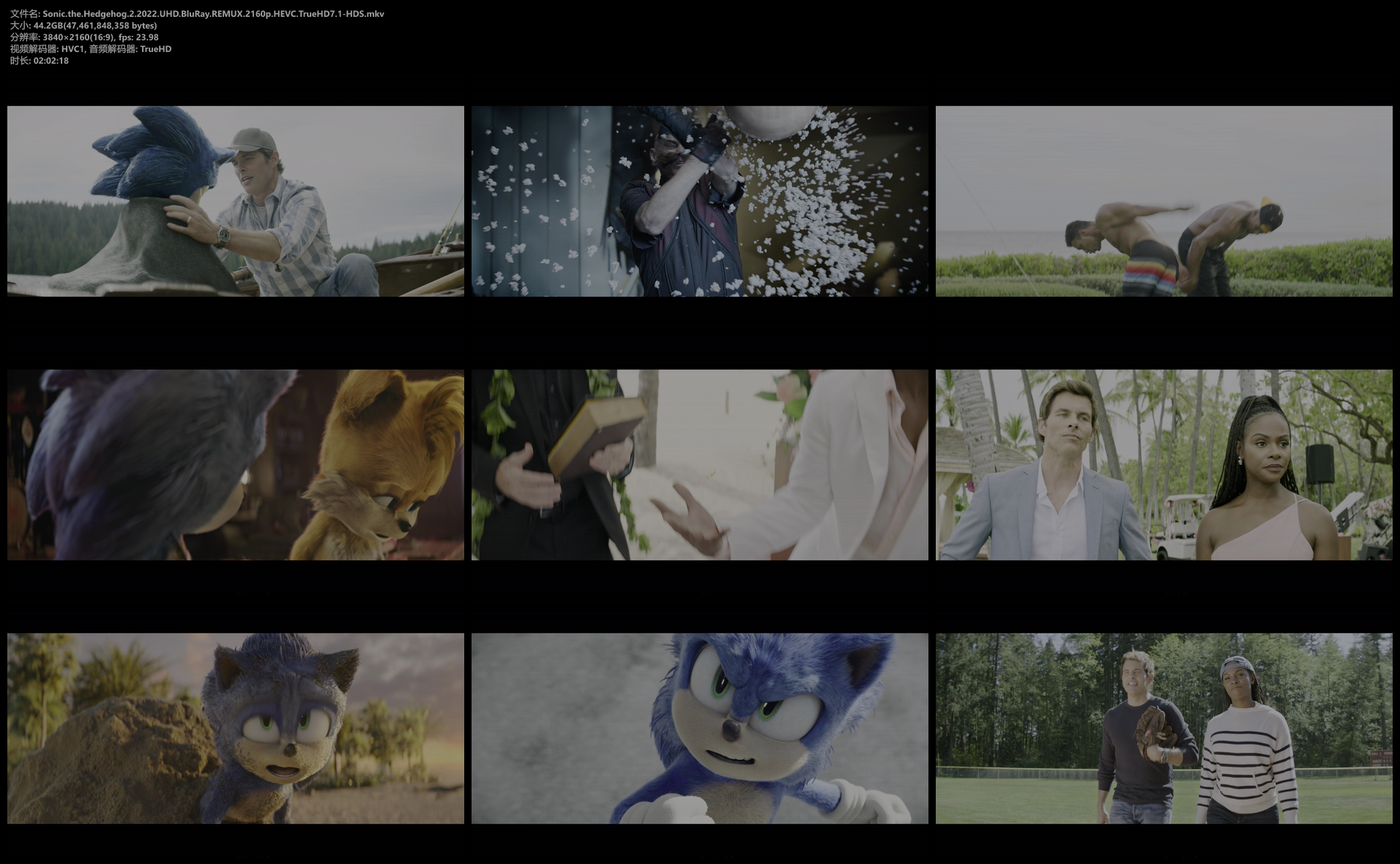
Task: Open thumbnail of couple walking on baseball field
Action: coord(1164,729)
